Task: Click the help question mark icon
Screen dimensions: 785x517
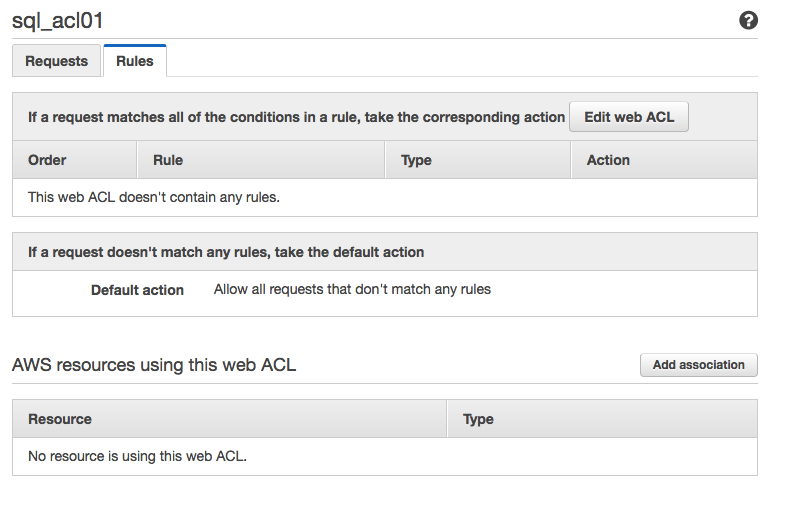Action: pyautogui.click(x=748, y=20)
